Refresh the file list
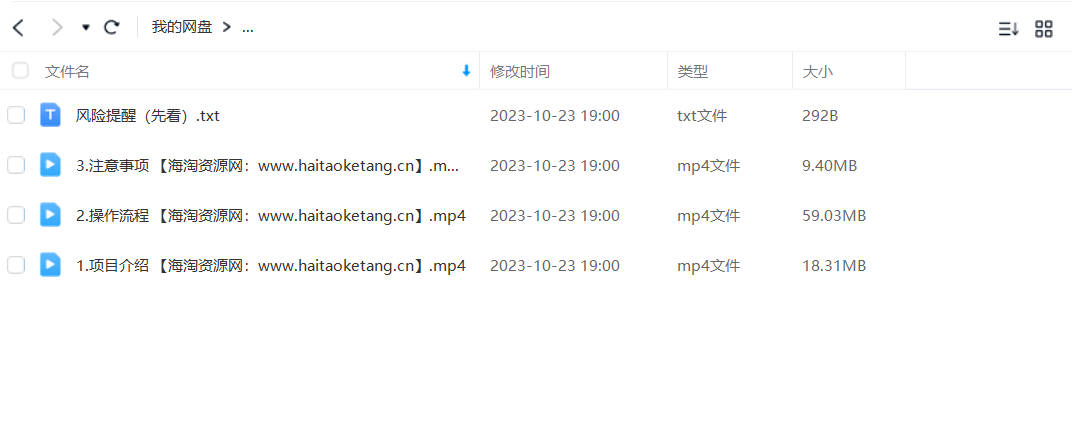This screenshot has height=431, width=1074. tap(112, 27)
